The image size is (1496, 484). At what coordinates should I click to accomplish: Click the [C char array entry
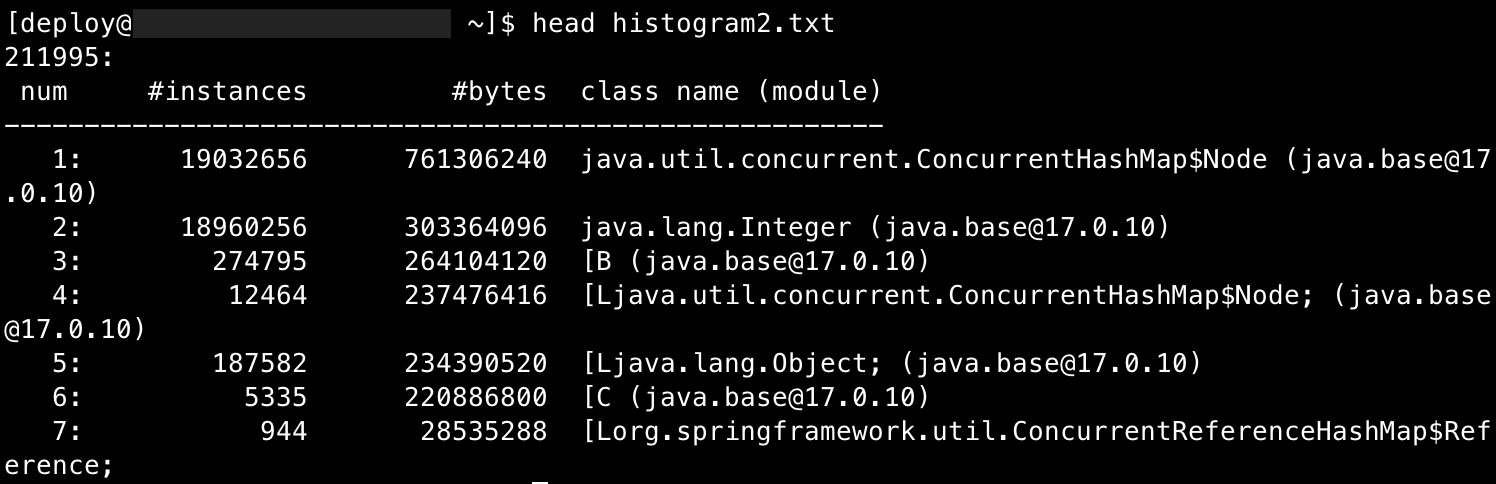pyautogui.click(x=755, y=398)
